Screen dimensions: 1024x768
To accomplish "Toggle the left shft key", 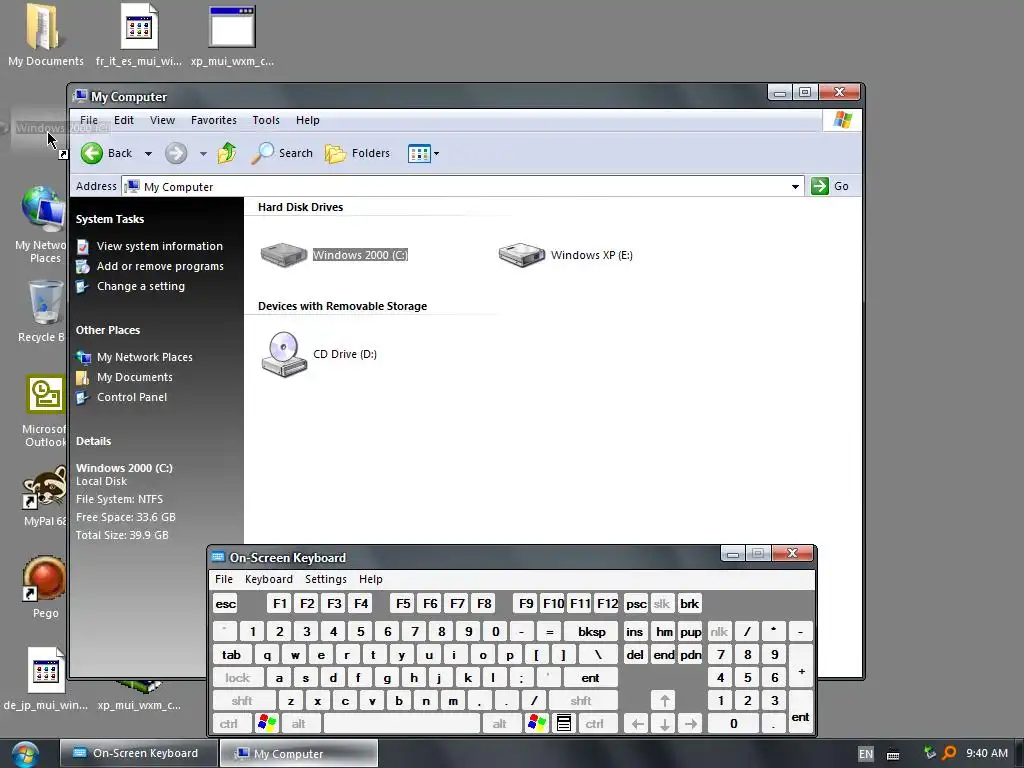I will pyautogui.click(x=242, y=701).
